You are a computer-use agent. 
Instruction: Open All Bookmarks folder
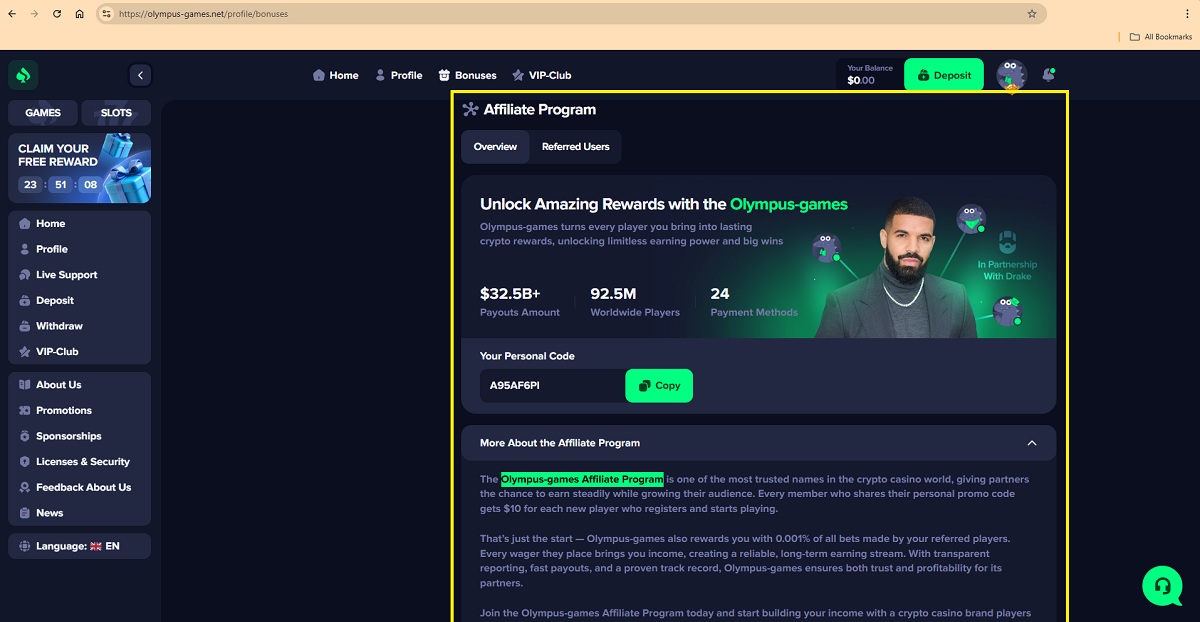(1160, 37)
